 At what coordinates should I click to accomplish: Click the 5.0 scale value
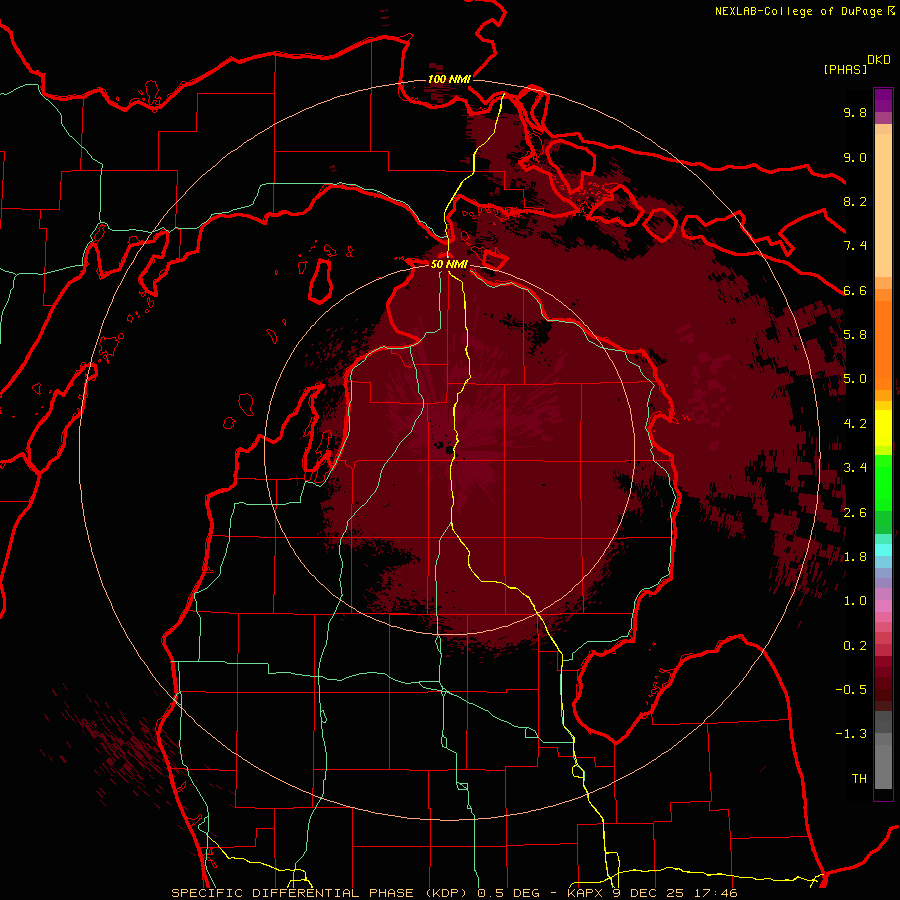[855, 379]
